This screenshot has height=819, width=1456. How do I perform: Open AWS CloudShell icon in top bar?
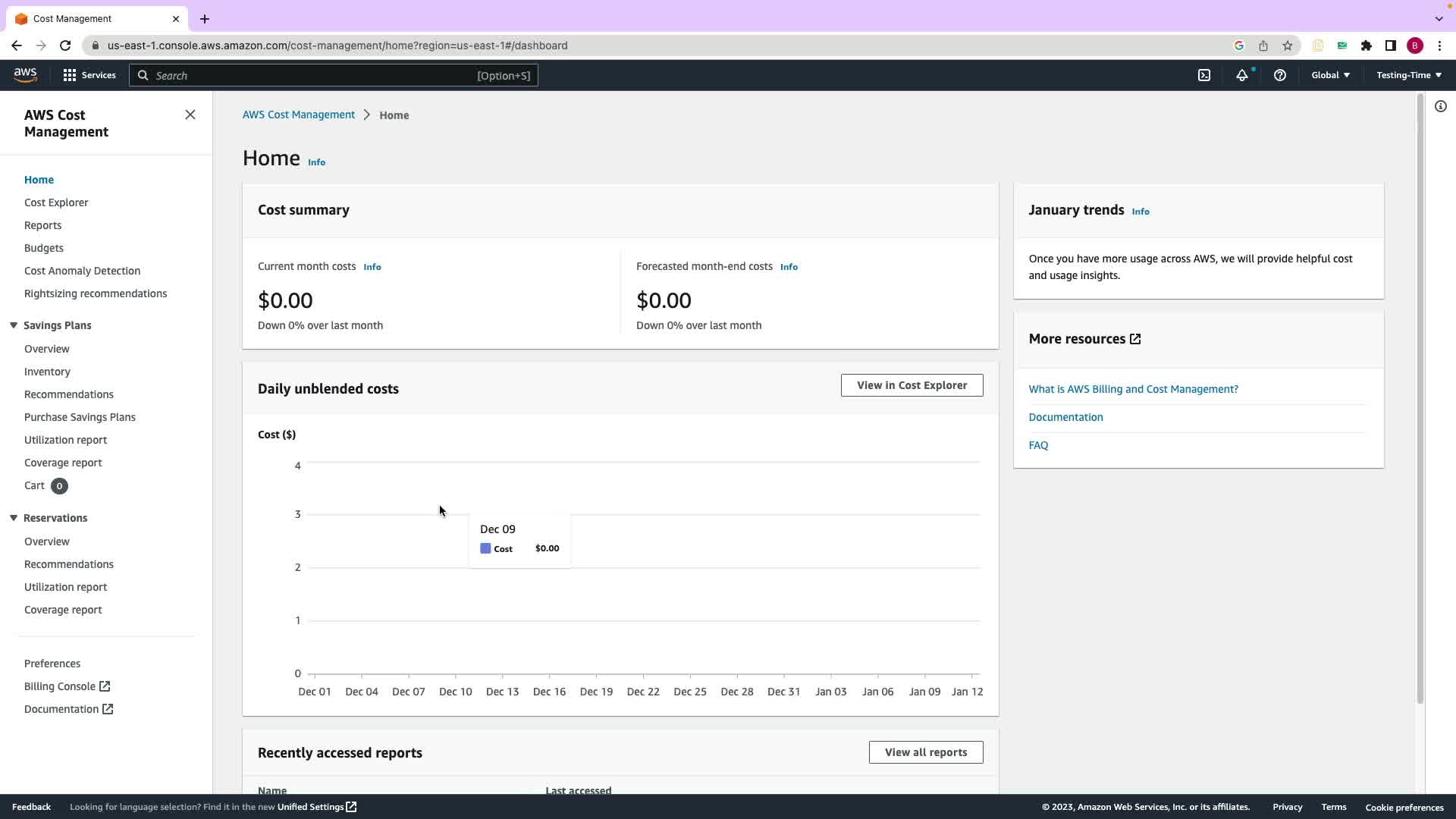pyautogui.click(x=1204, y=75)
